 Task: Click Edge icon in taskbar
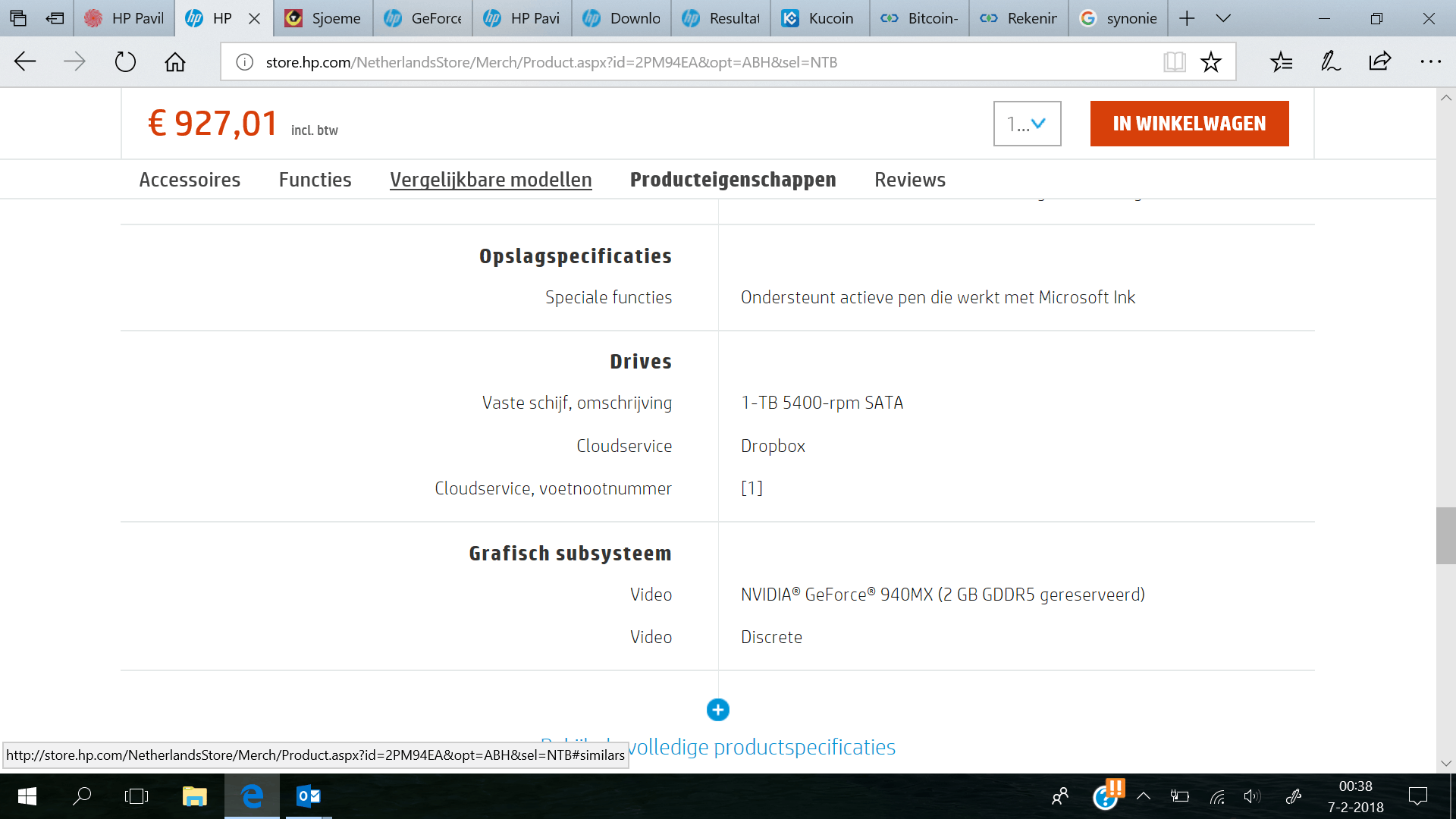pyautogui.click(x=252, y=796)
